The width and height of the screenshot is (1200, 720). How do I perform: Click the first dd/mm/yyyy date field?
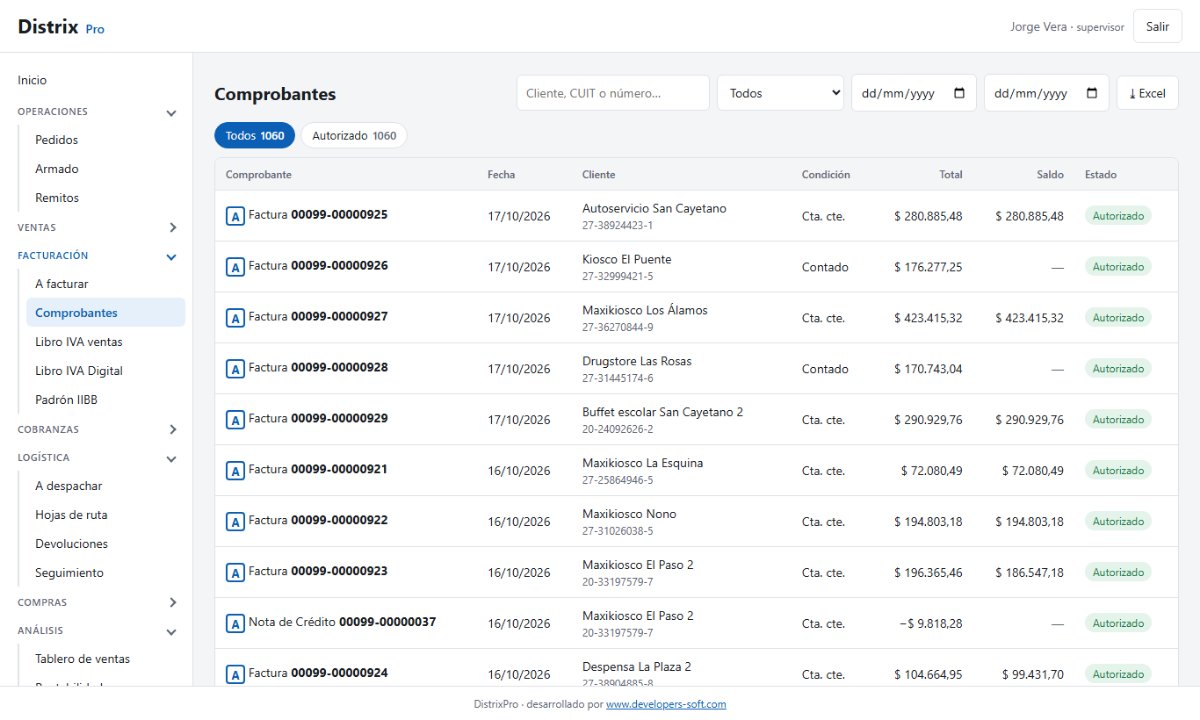914,93
